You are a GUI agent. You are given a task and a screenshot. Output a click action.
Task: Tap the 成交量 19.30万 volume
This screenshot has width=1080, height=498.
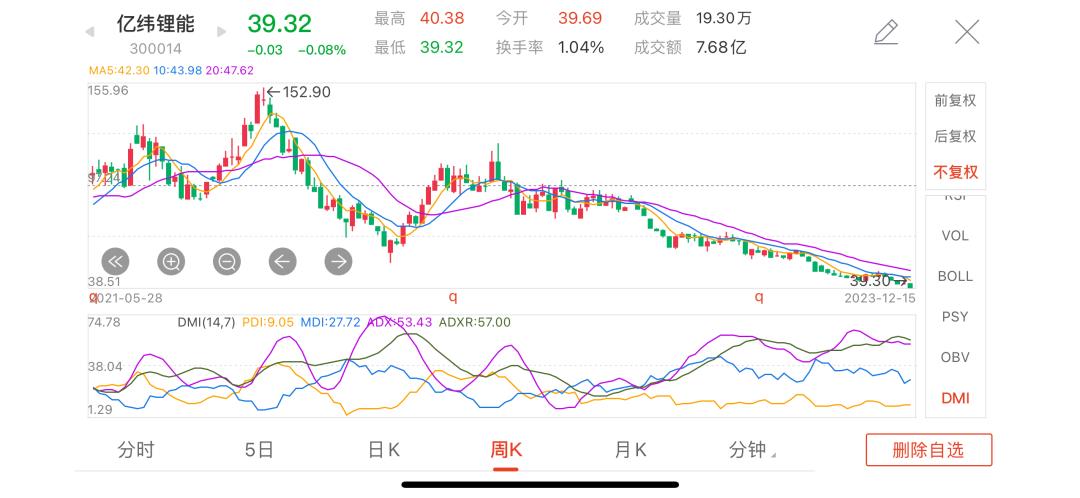click(693, 18)
